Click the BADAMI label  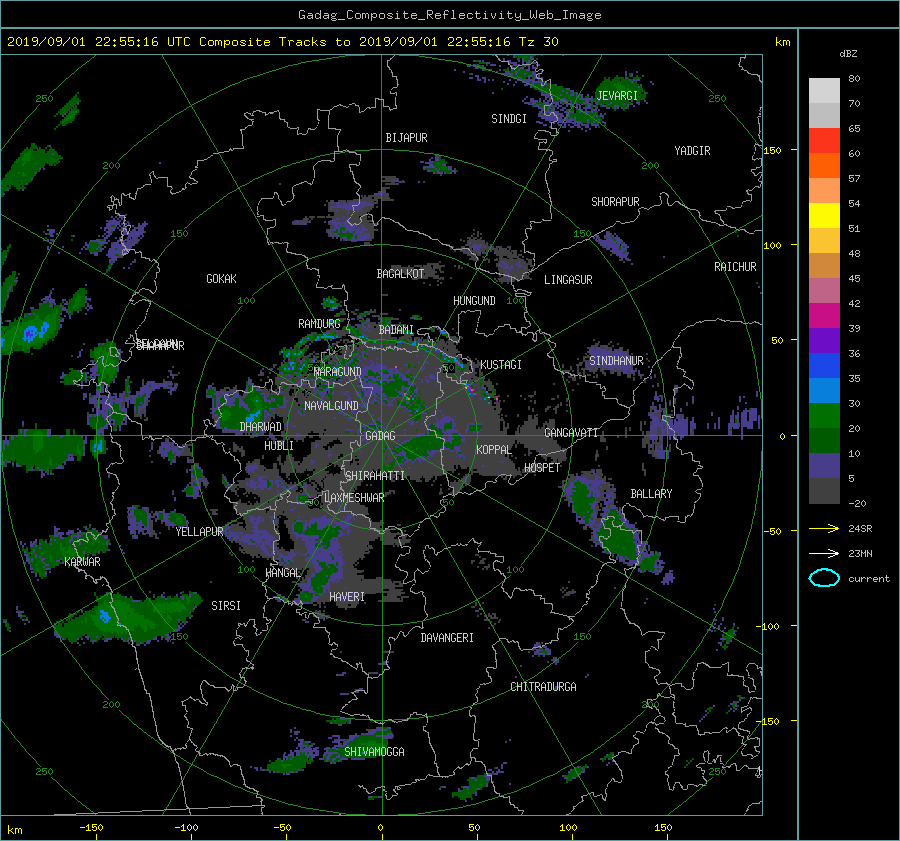point(396,330)
